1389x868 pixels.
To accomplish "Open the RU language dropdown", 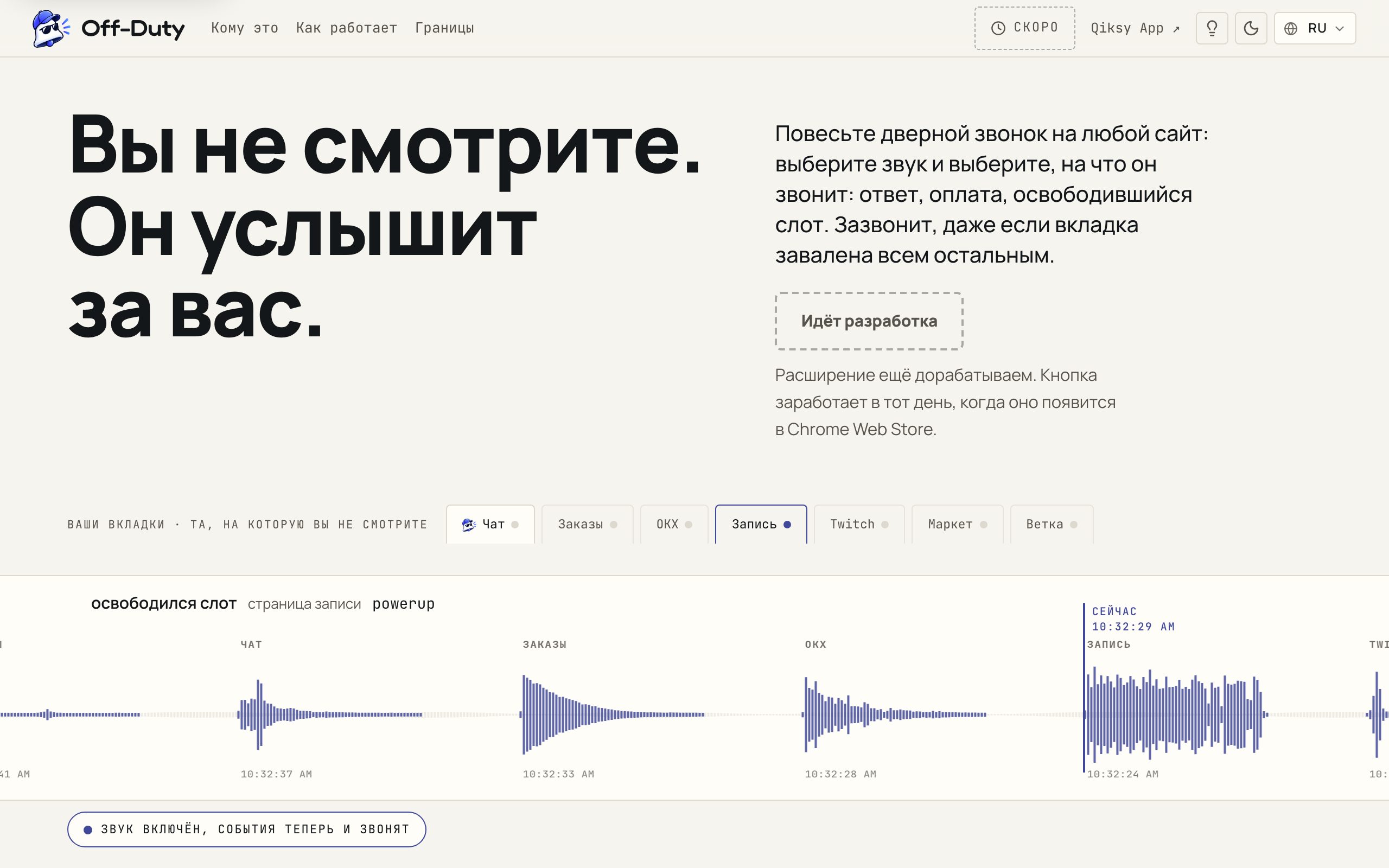I will point(1314,28).
